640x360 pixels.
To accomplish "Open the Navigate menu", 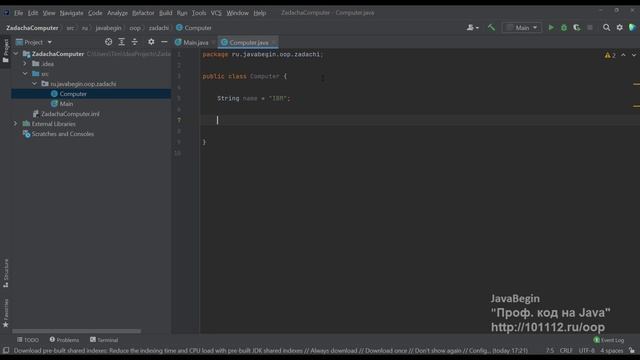I will [71, 13].
